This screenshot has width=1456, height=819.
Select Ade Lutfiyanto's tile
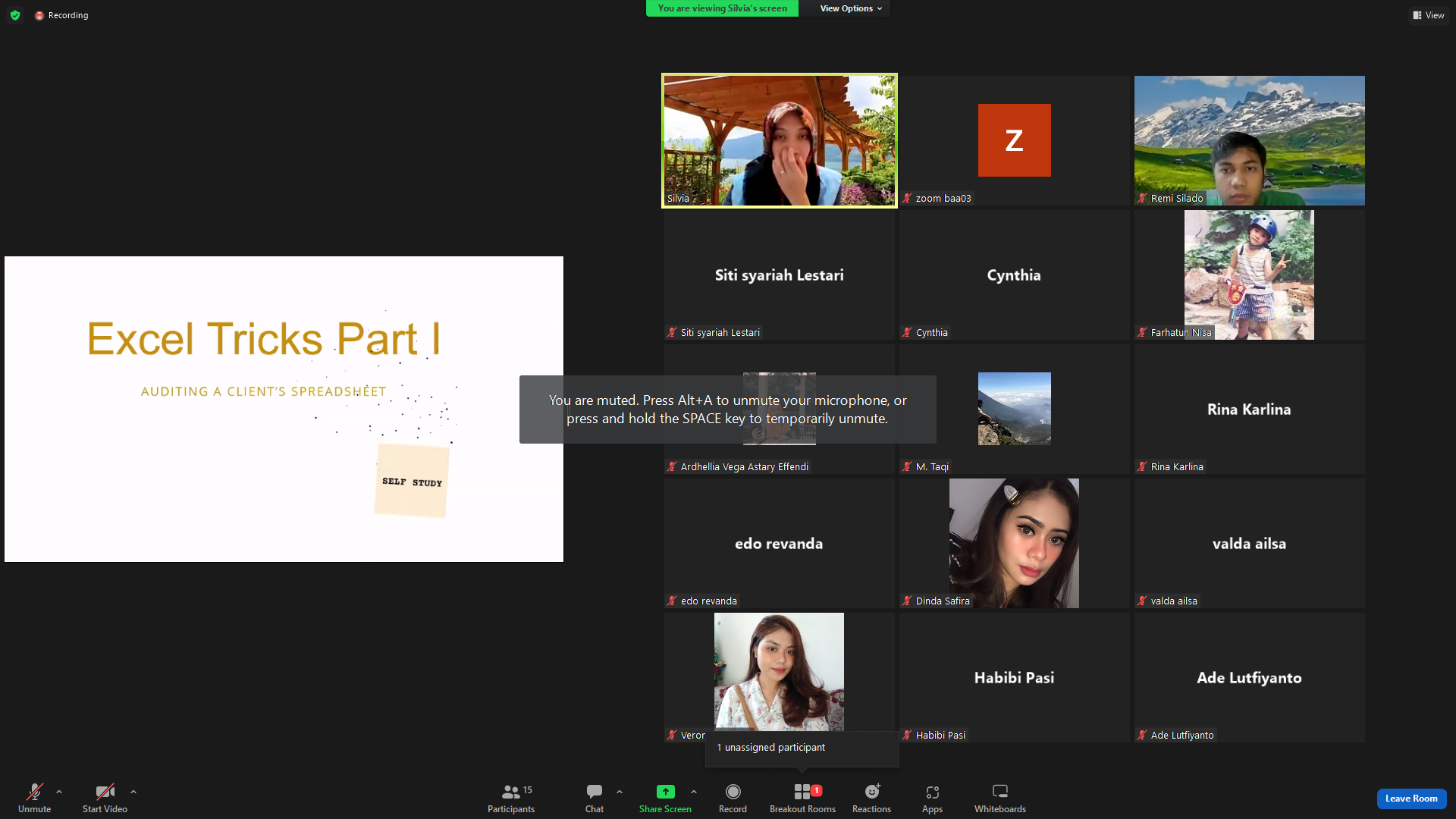1250,677
